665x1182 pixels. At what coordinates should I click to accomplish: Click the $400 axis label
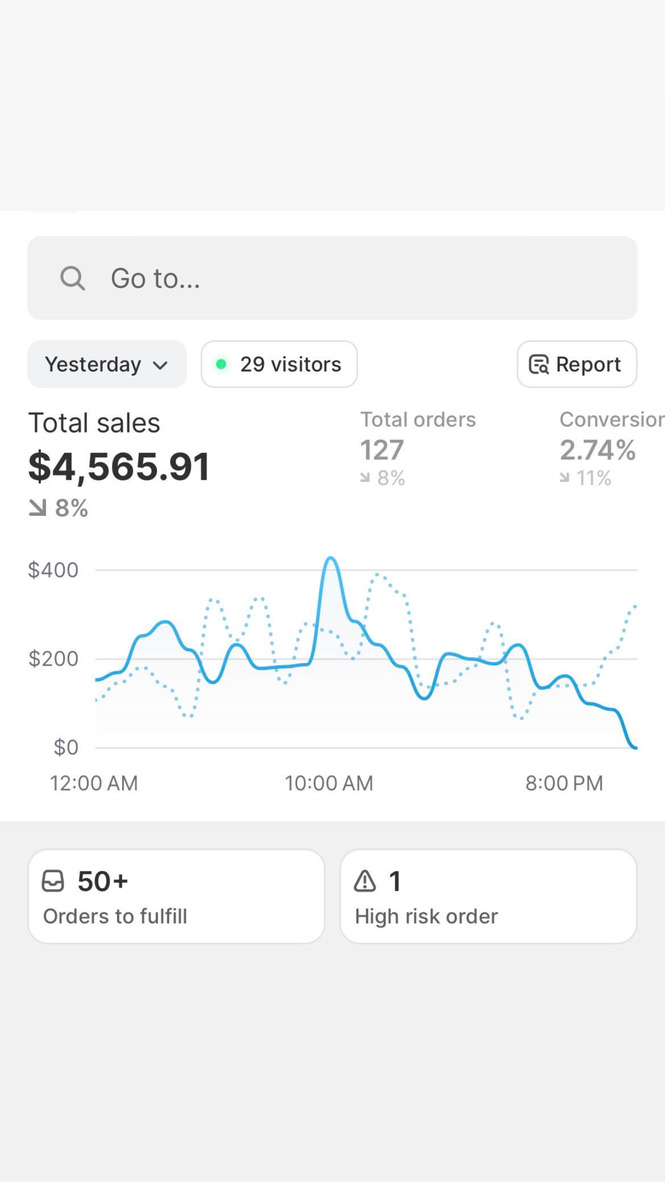click(x=54, y=570)
